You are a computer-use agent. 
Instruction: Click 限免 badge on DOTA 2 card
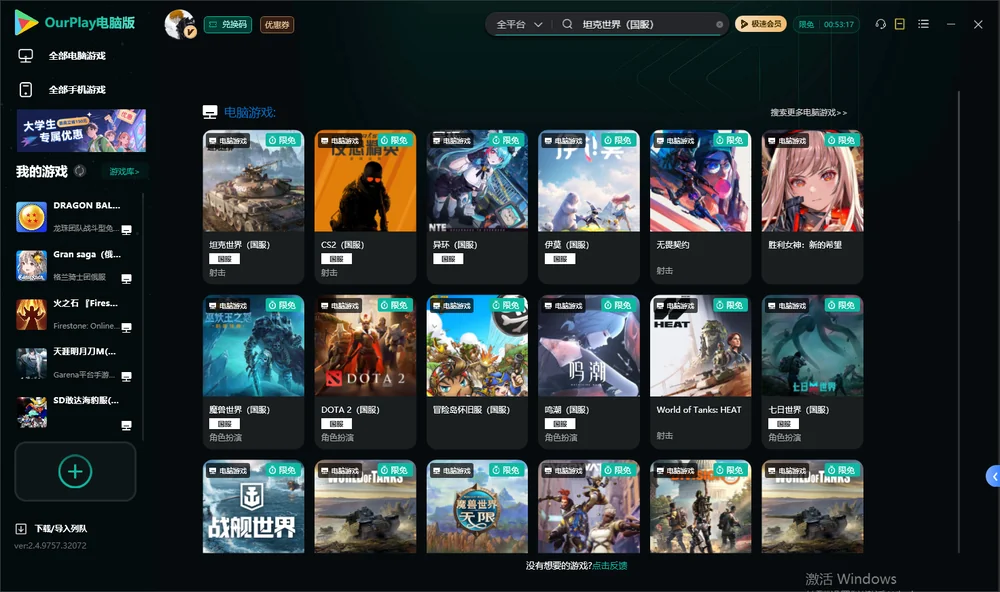[x=394, y=306]
